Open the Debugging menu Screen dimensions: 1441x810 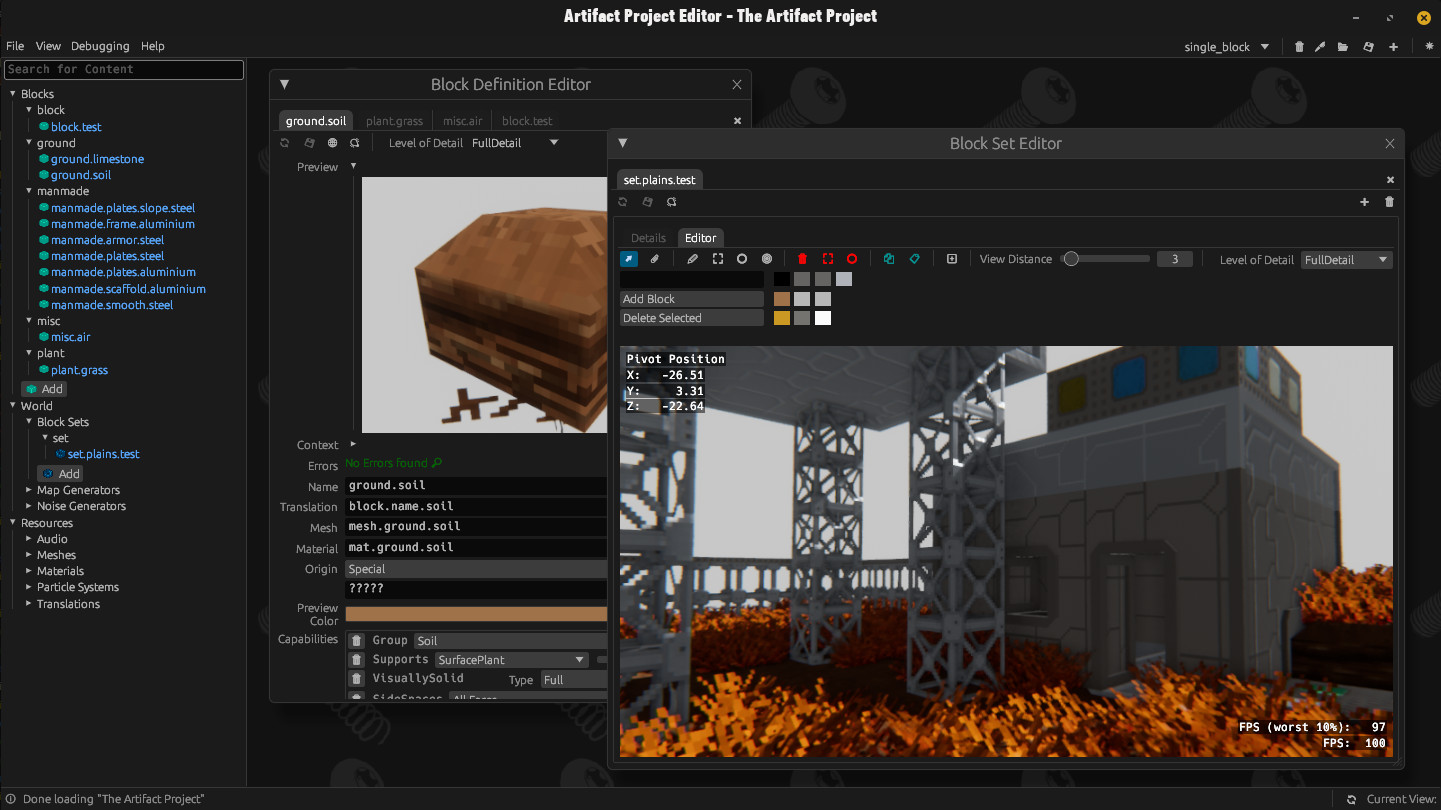pyautogui.click(x=100, y=46)
